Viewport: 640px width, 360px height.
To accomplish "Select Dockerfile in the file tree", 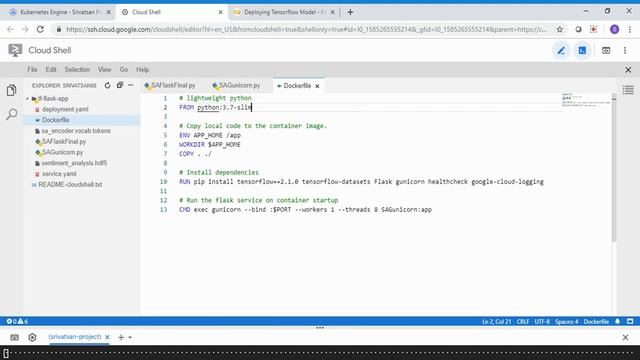I will tap(56, 120).
